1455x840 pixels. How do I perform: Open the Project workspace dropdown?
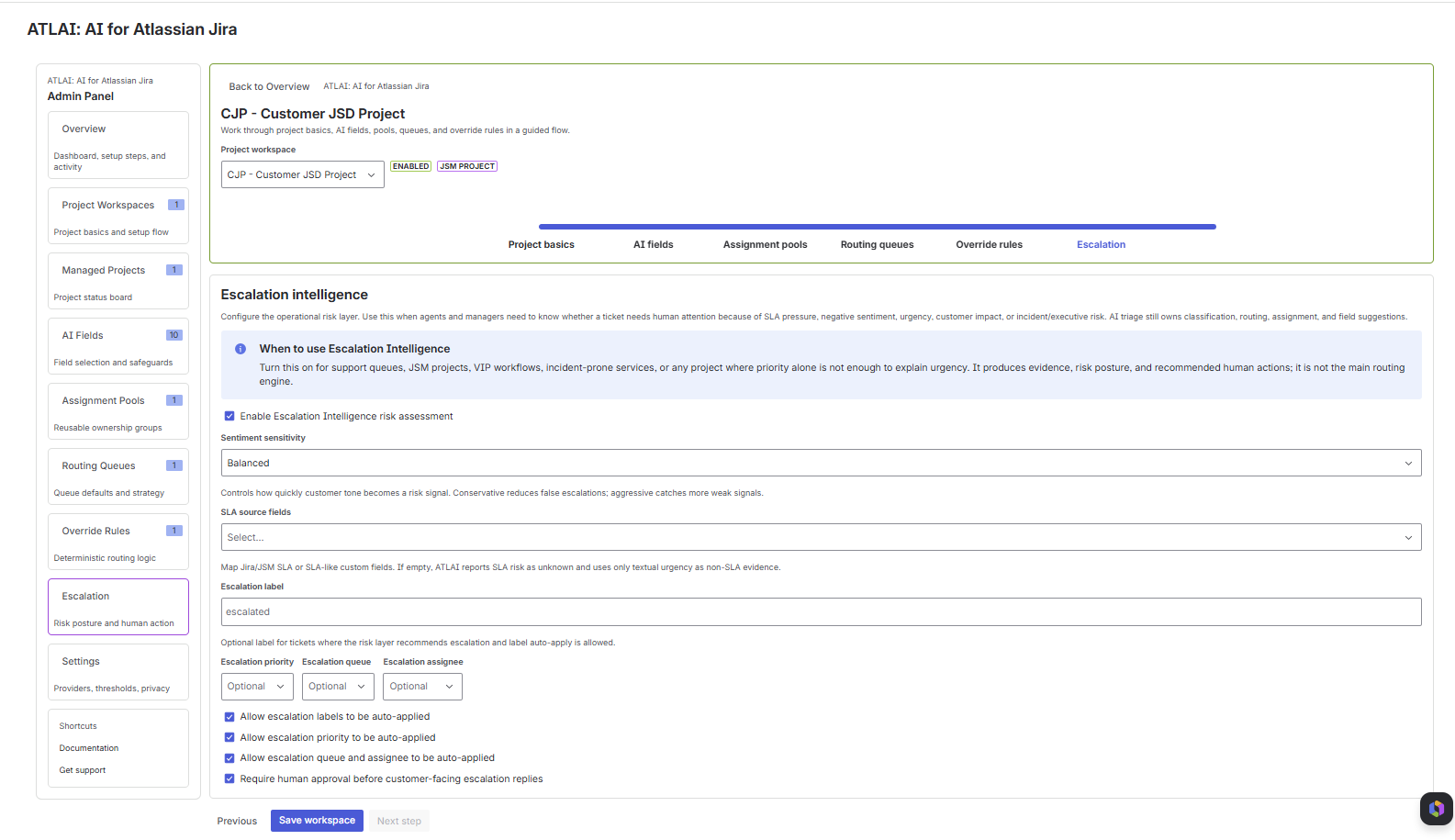[x=303, y=174]
